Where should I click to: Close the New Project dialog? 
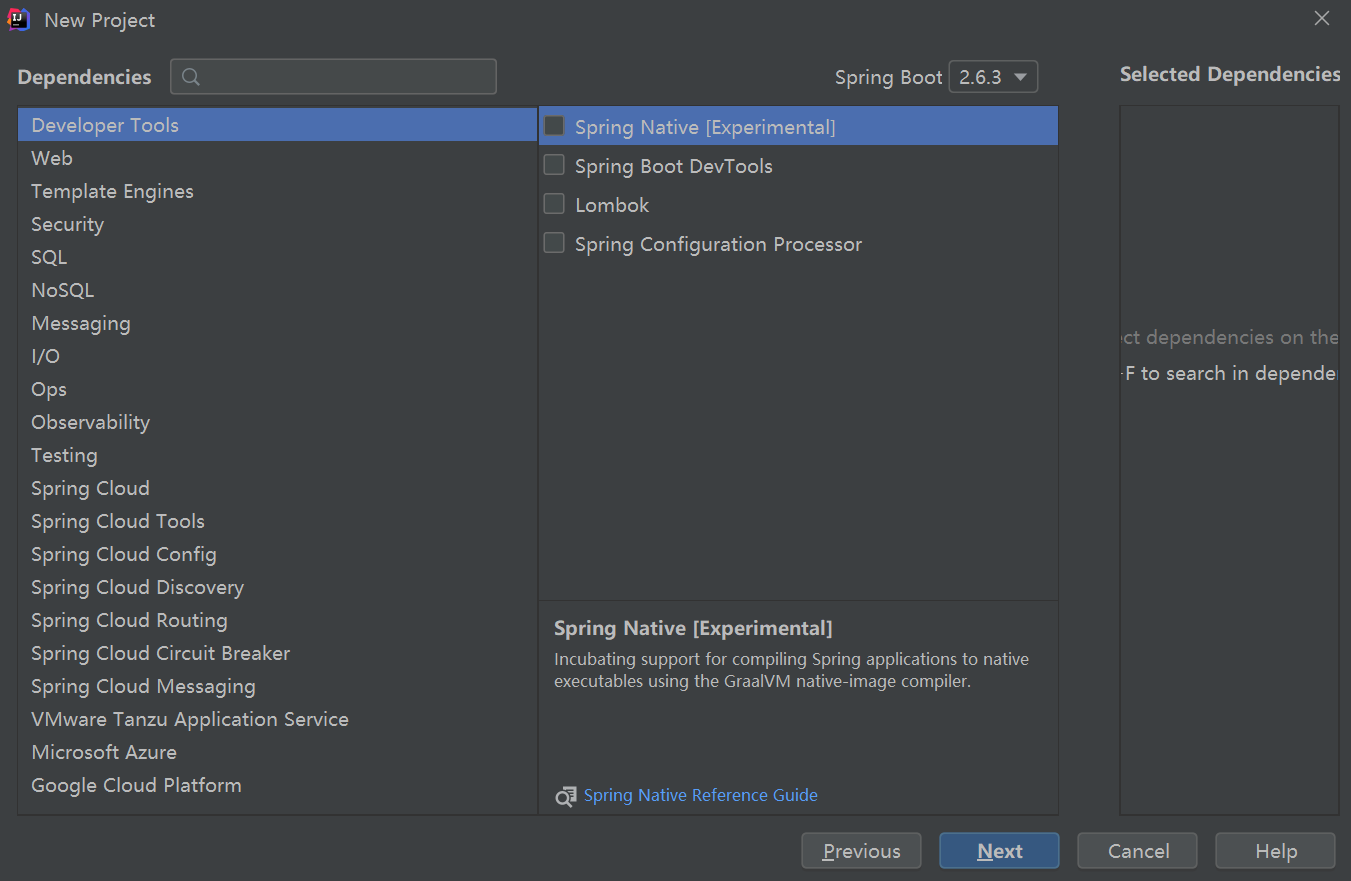coord(1322,18)
